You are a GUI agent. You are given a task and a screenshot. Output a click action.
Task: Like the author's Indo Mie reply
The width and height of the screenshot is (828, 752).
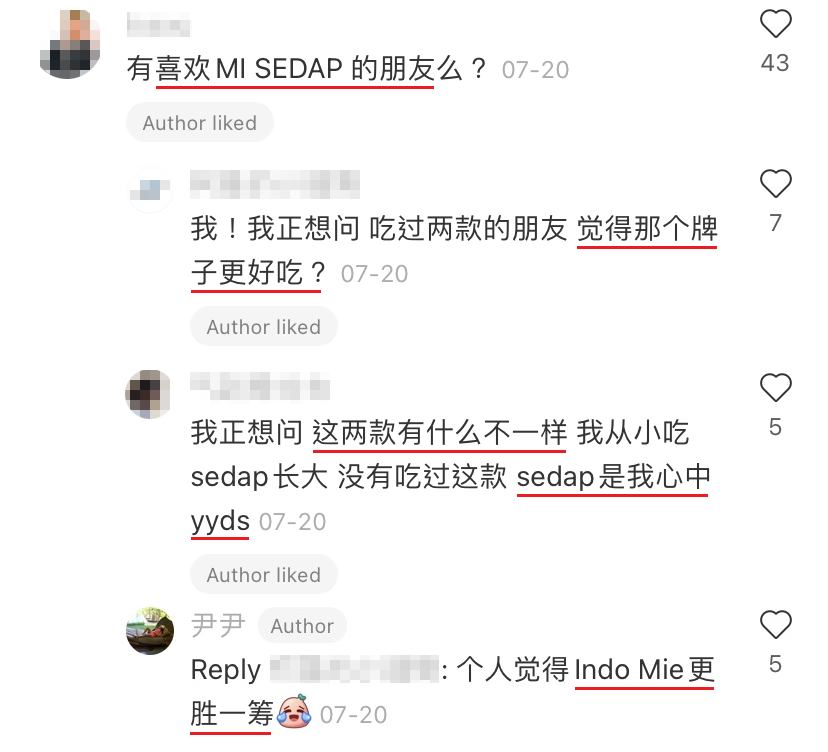(775, 625)
